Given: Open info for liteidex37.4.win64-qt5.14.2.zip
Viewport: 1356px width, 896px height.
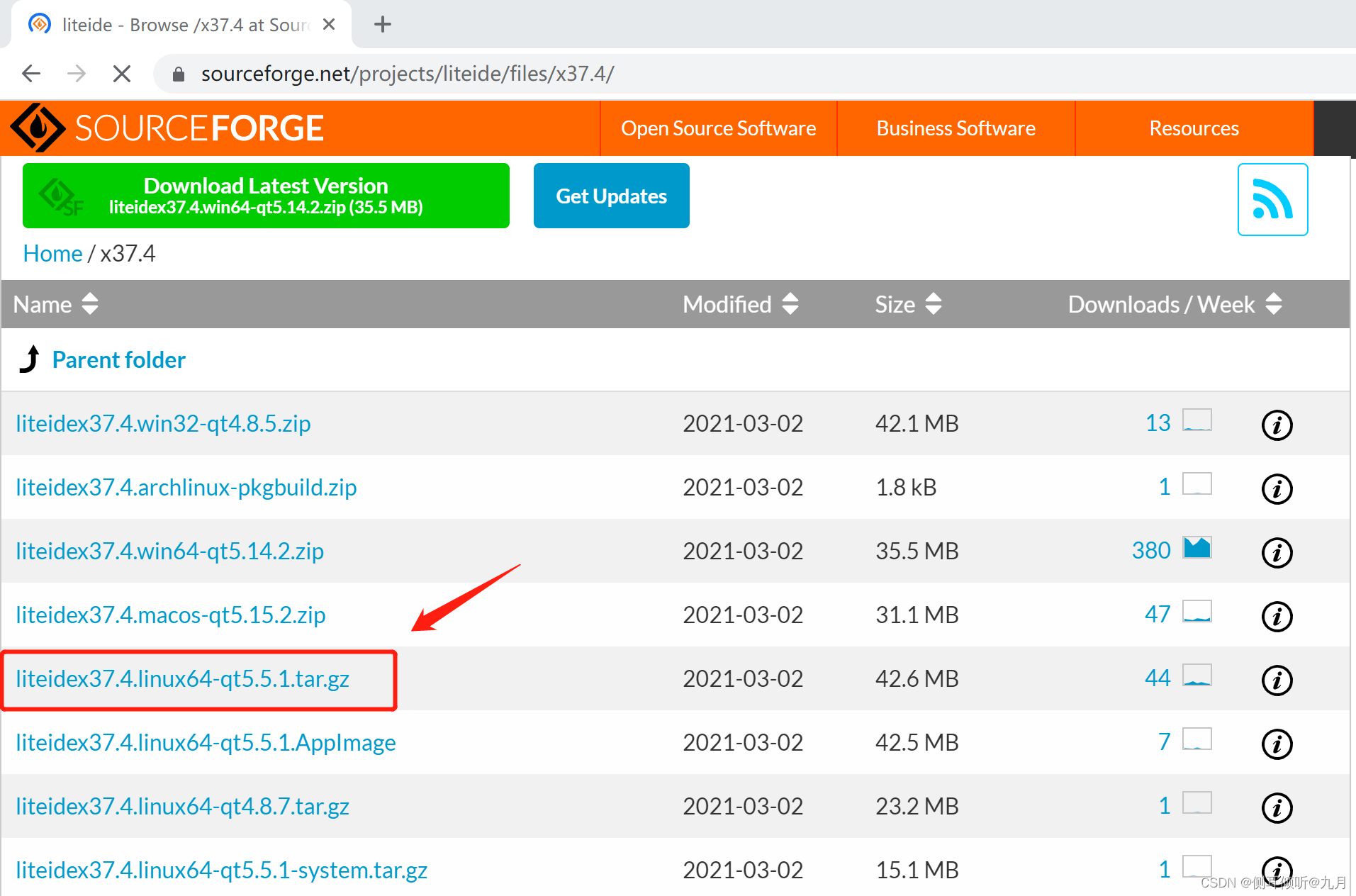Looking at the screenshot, I should click(1277, 552).
